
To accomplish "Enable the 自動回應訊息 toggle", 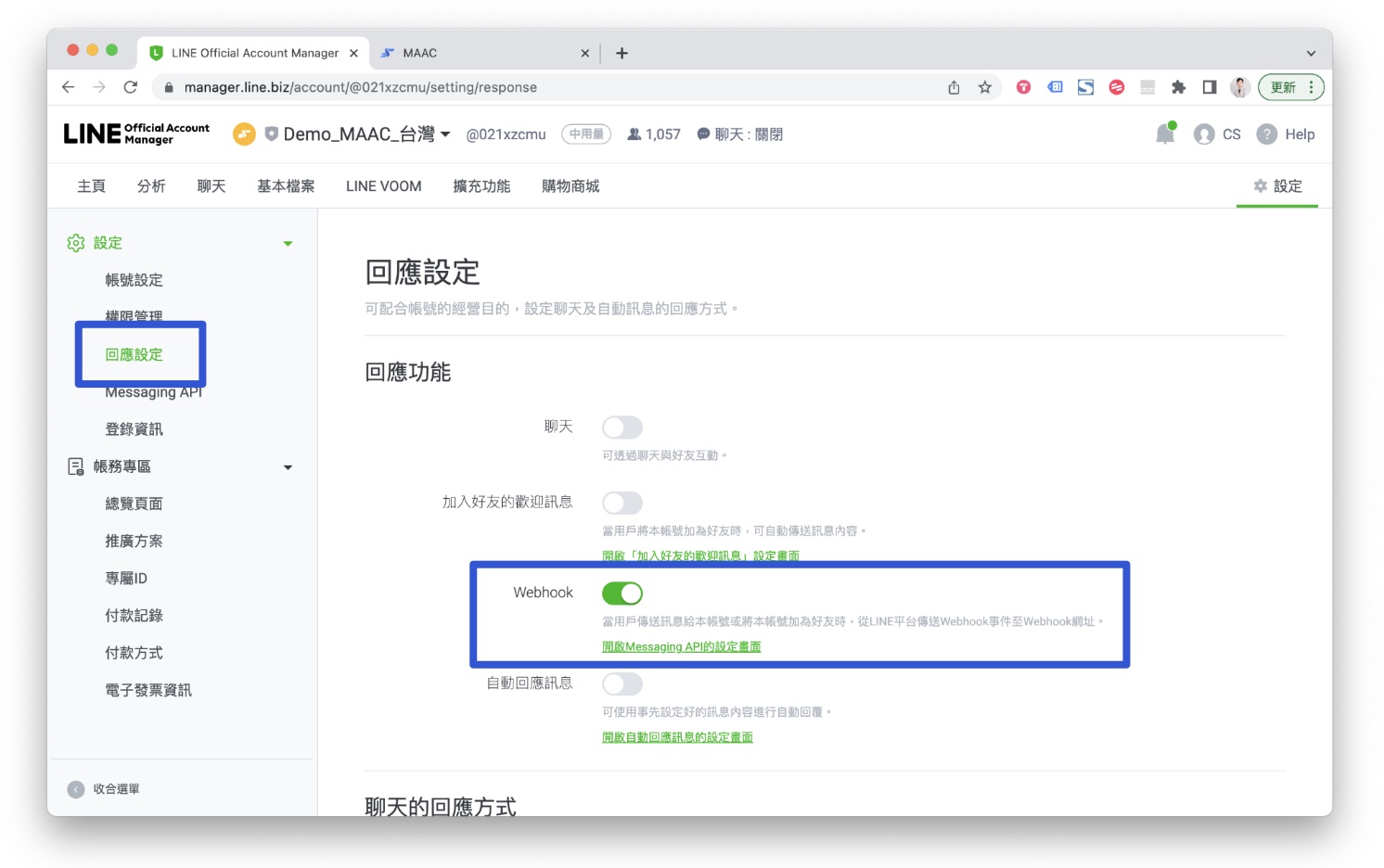I will coord(622,684).
